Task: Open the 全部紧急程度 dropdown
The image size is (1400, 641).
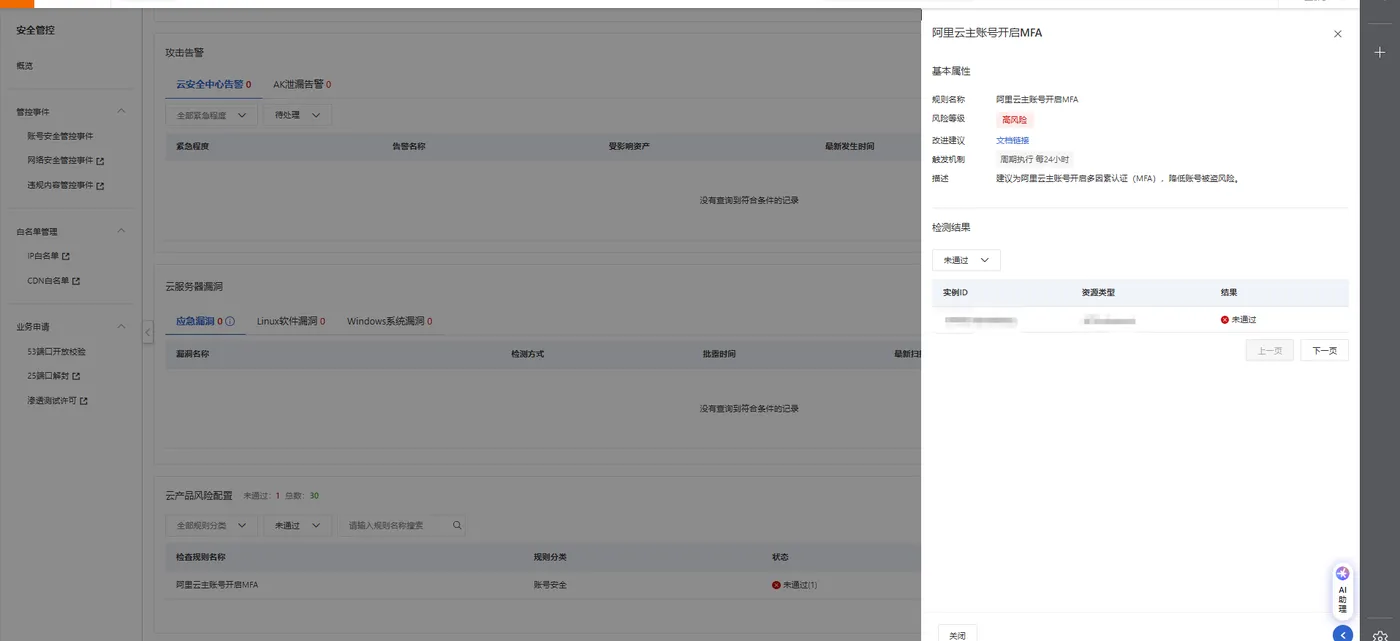Action: click(x=211, y=115)
